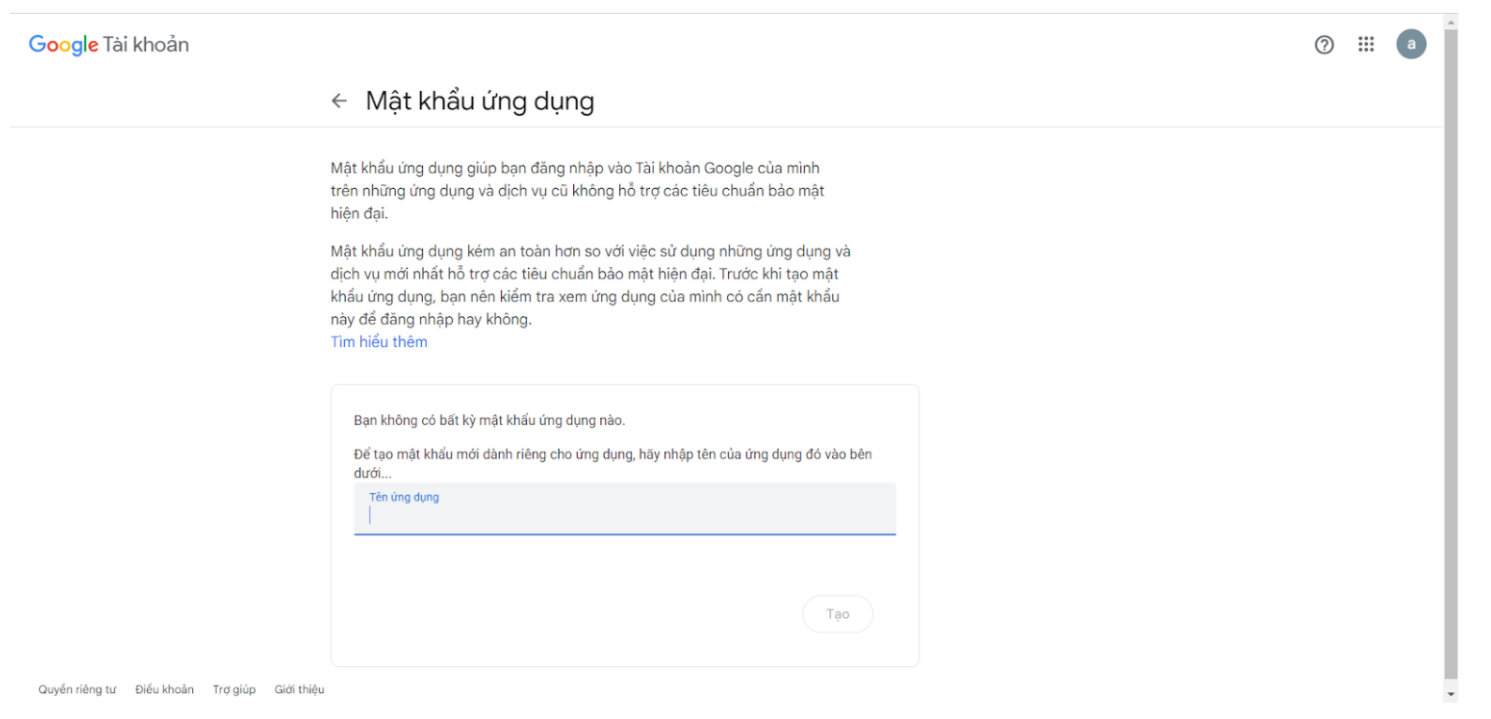Open the Help question mark icon

1324,45
